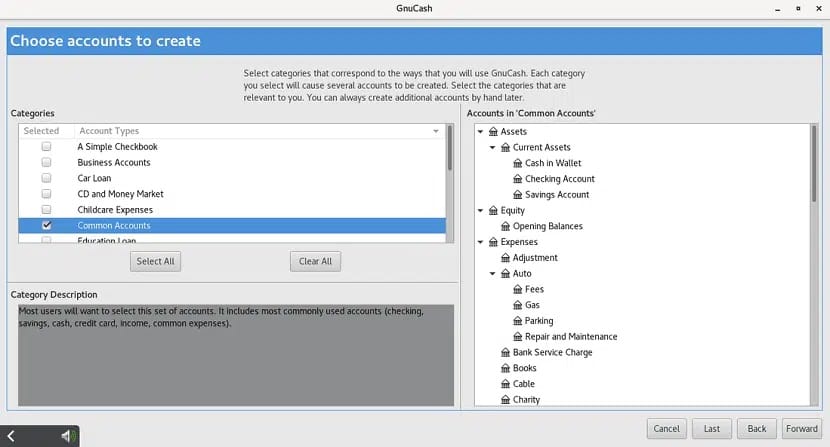Select the Car Loan row text
830x447 pixels.
94,178
